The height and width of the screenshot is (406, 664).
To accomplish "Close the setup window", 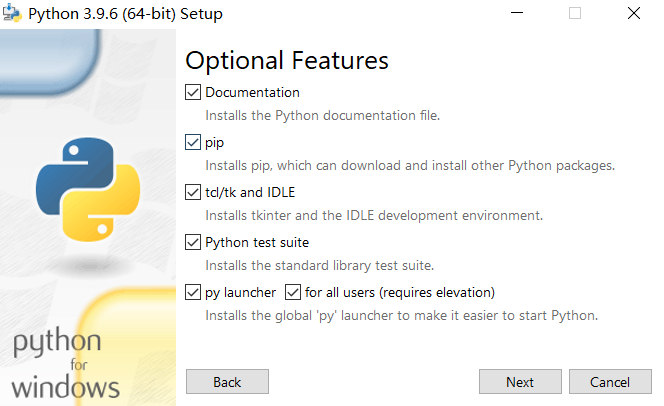I will click(x=634, y=13).
